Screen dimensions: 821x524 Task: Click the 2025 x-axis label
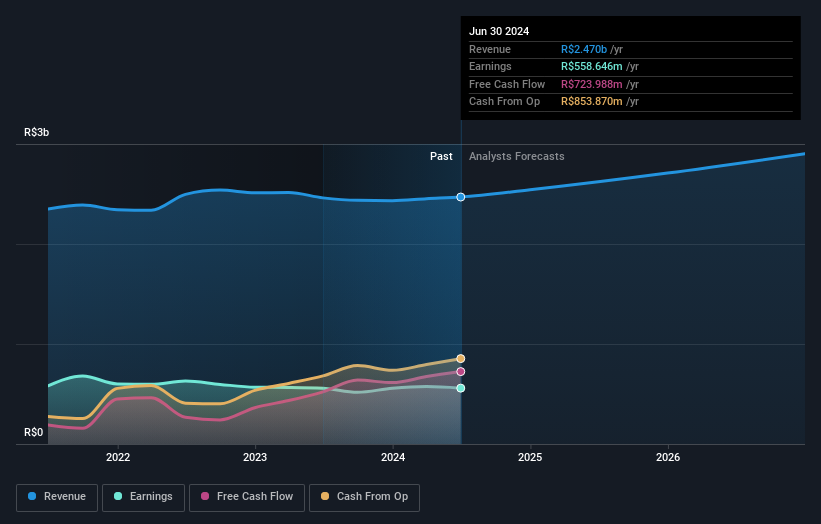pos(530,458)
